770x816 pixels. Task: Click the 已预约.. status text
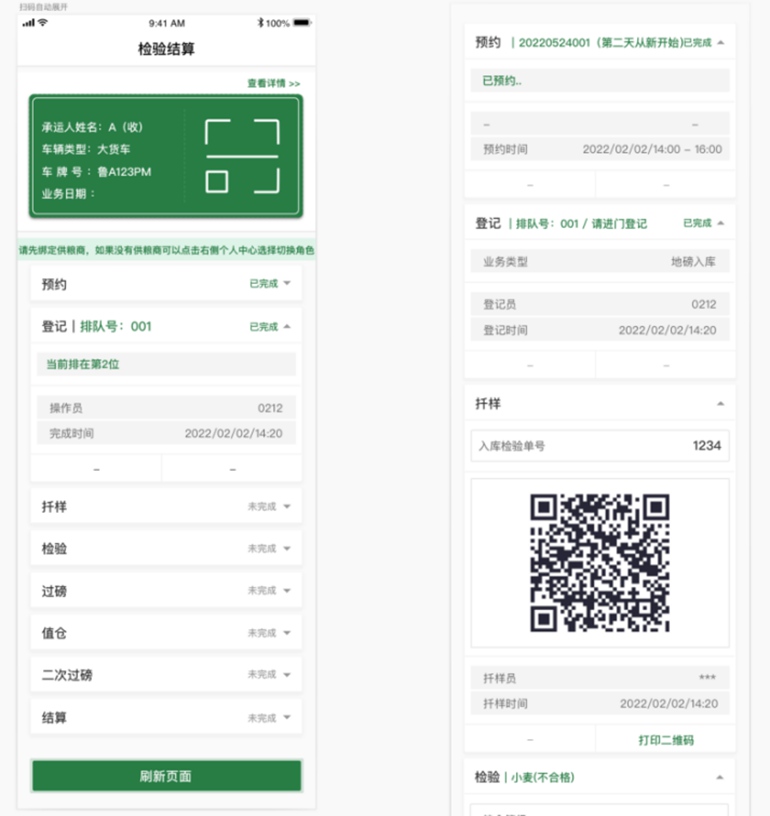502,81
